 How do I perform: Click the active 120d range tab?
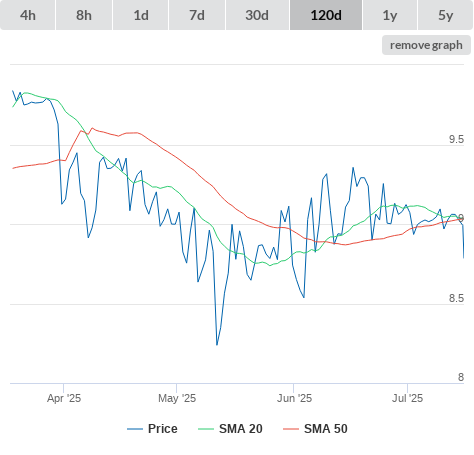pos(326,15)
